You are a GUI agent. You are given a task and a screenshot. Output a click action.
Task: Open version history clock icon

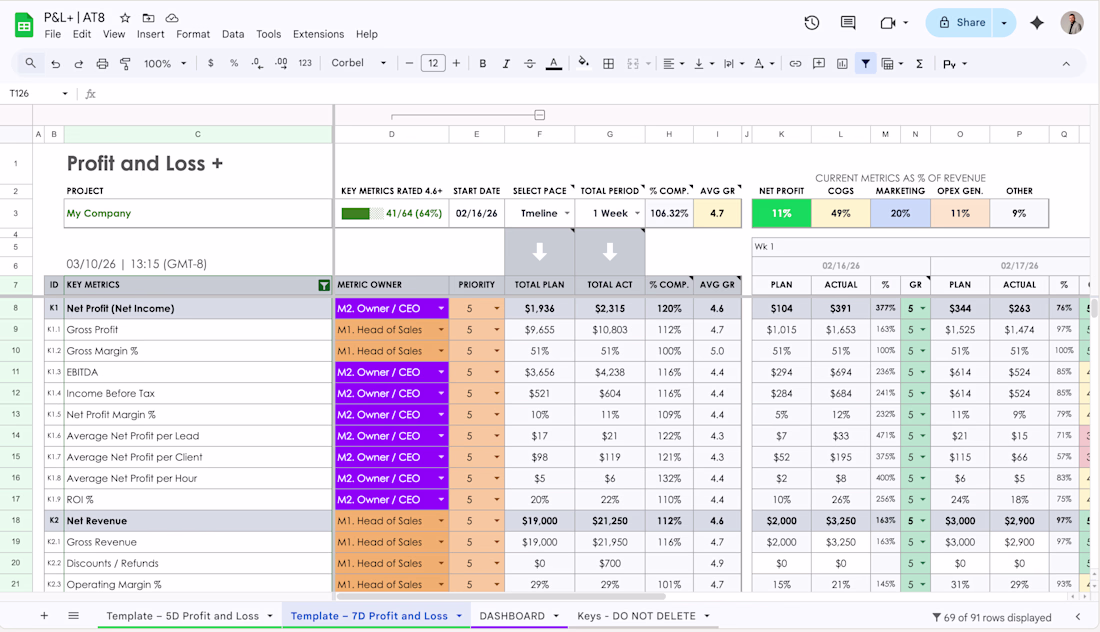[x=812, y=23]
